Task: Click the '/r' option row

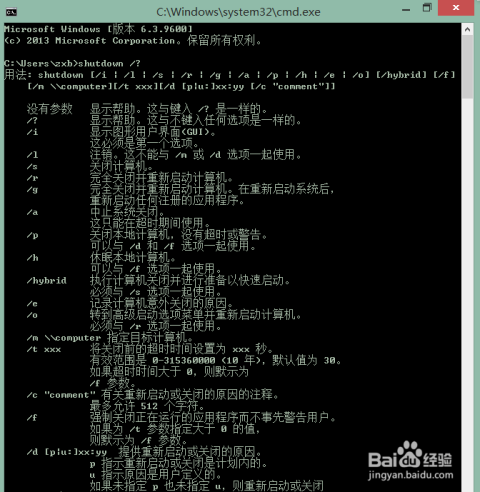Action: (130, 177)
